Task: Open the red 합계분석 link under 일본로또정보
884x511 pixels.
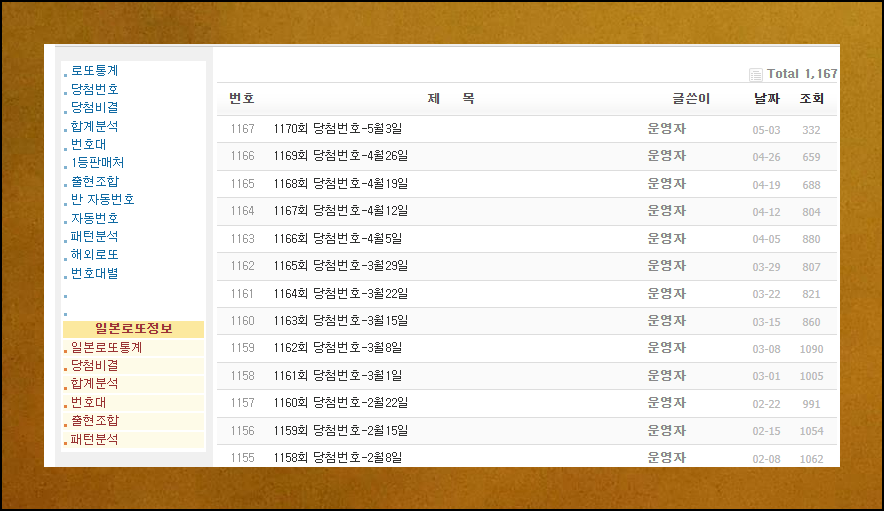Action: tap(94, 384)
